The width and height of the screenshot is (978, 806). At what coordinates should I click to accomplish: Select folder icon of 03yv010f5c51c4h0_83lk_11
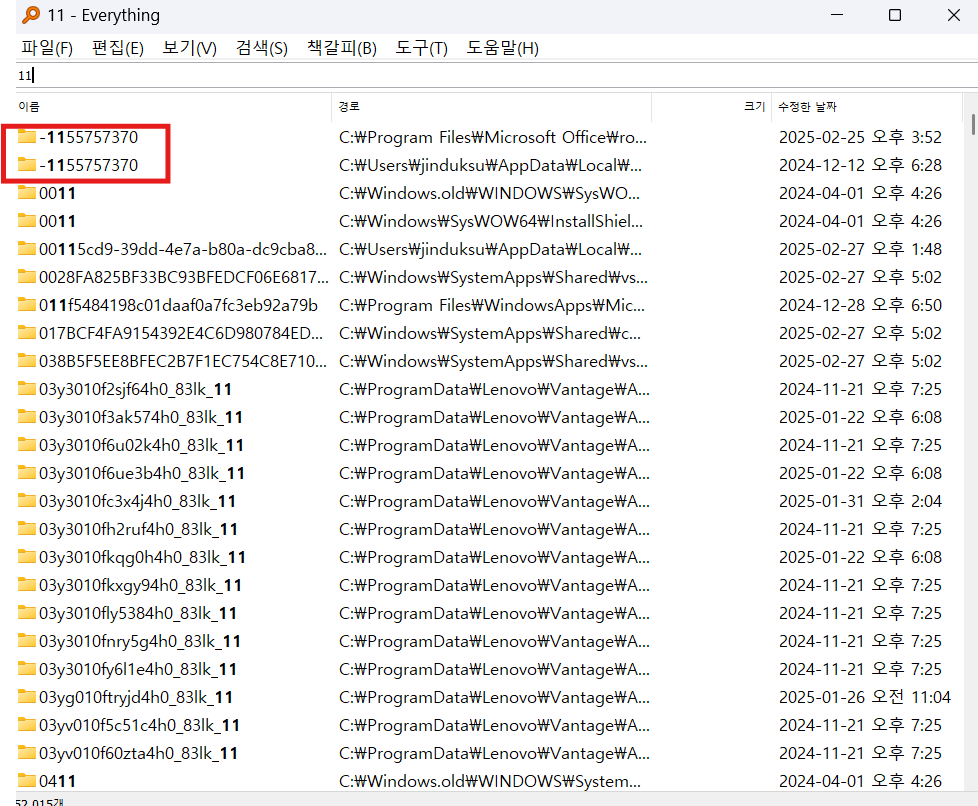click(x=27, y=725)
